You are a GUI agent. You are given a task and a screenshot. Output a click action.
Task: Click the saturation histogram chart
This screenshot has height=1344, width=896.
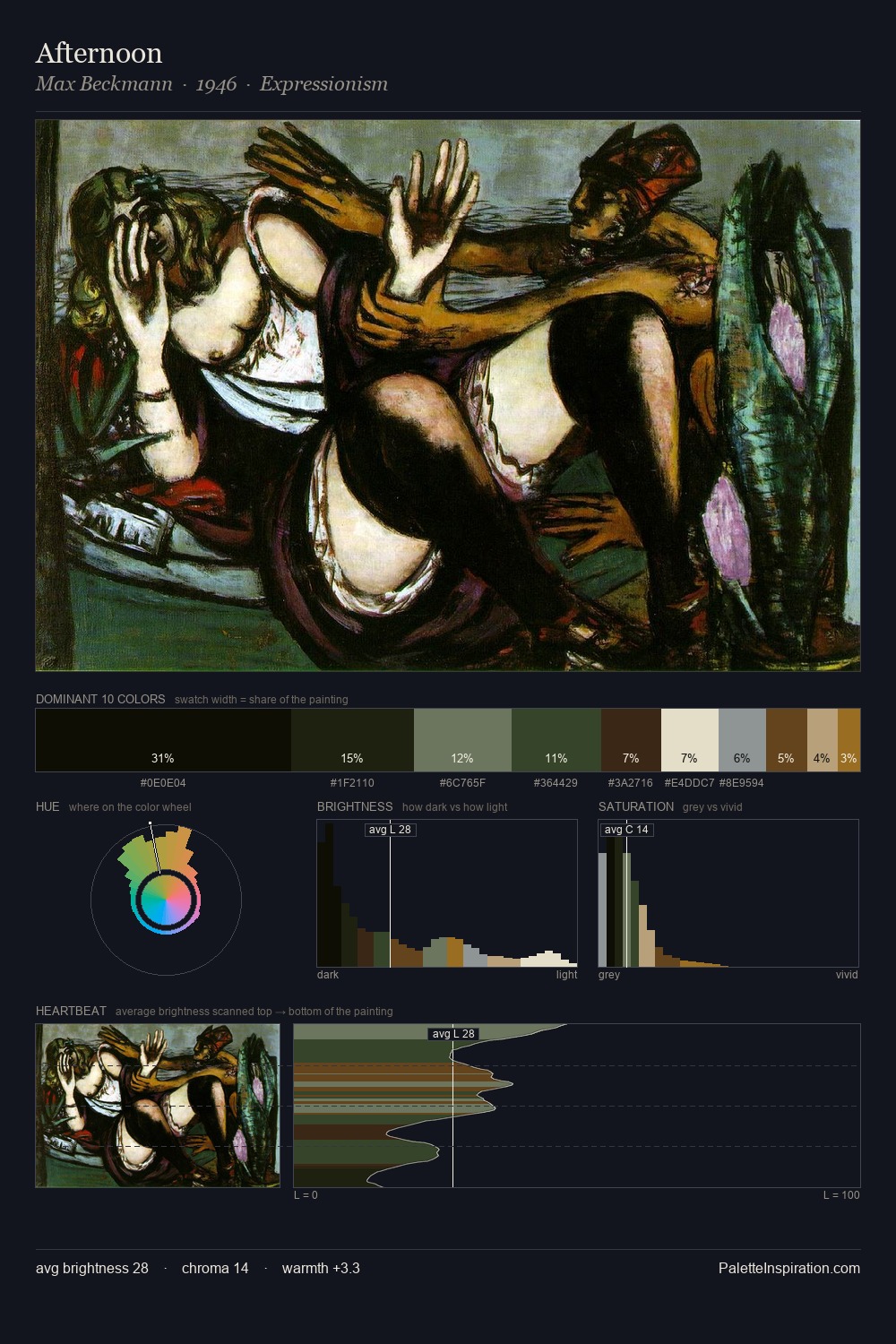click(728, 893)
